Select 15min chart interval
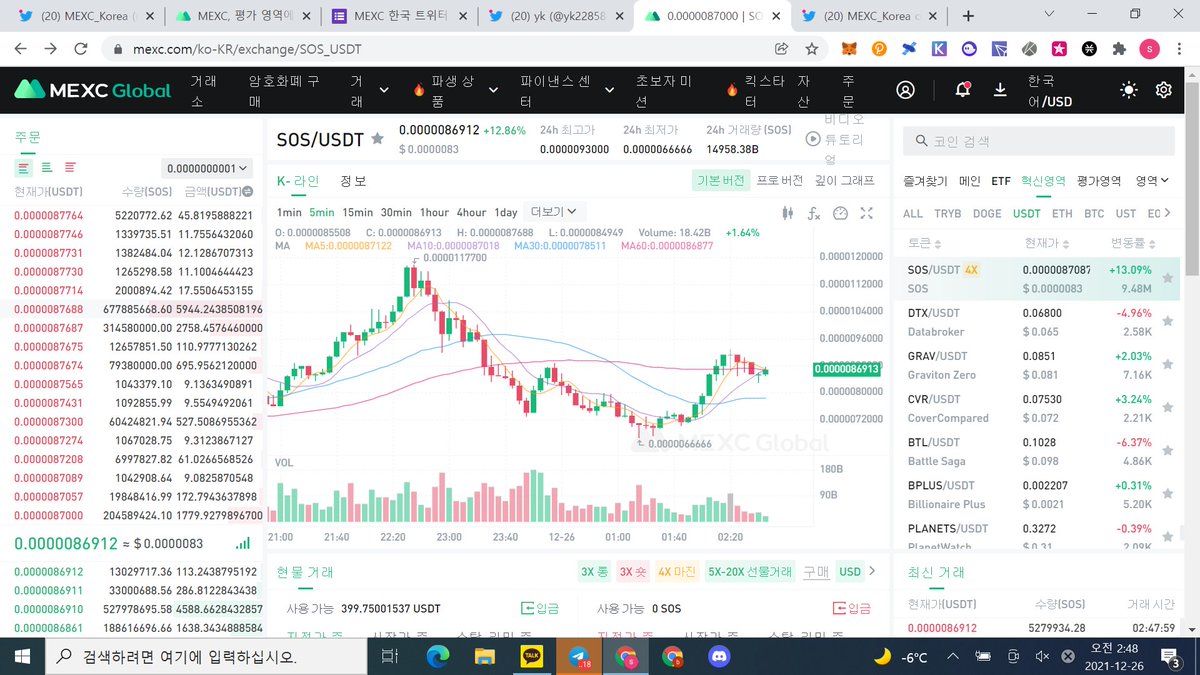Viewport: 1200px width, 675px height. (x=357, y=212)
